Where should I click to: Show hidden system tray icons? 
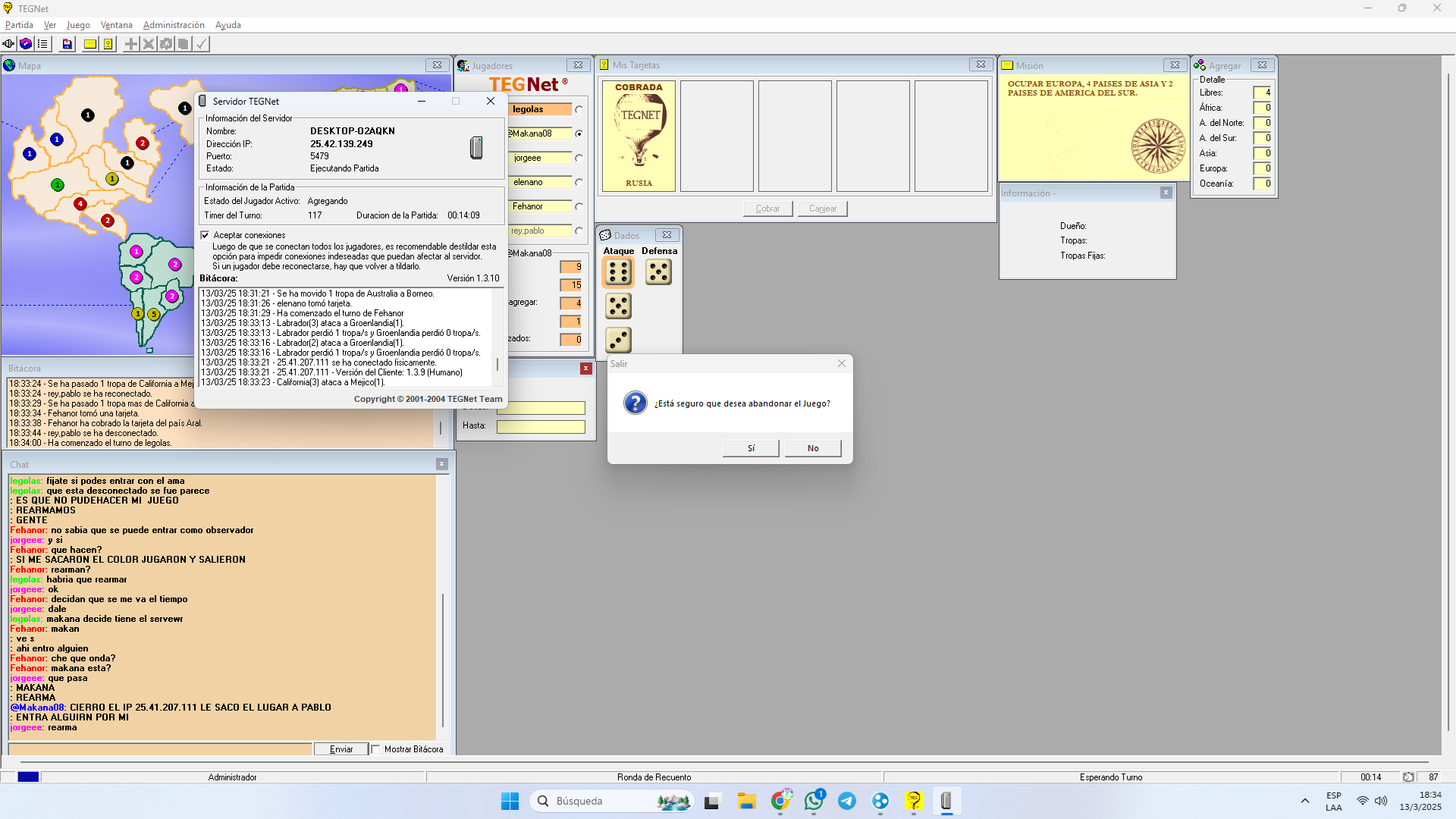click(x=1305, y=801)
